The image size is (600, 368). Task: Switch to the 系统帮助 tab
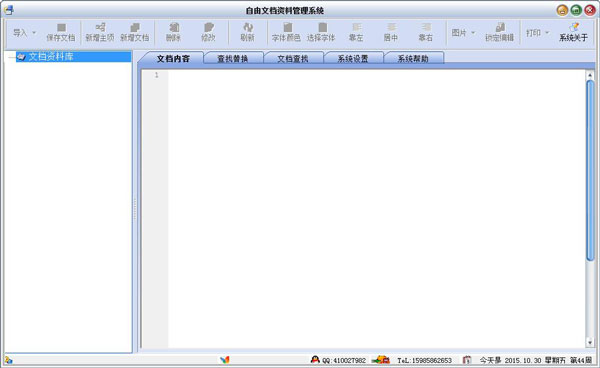coord(413,59)
